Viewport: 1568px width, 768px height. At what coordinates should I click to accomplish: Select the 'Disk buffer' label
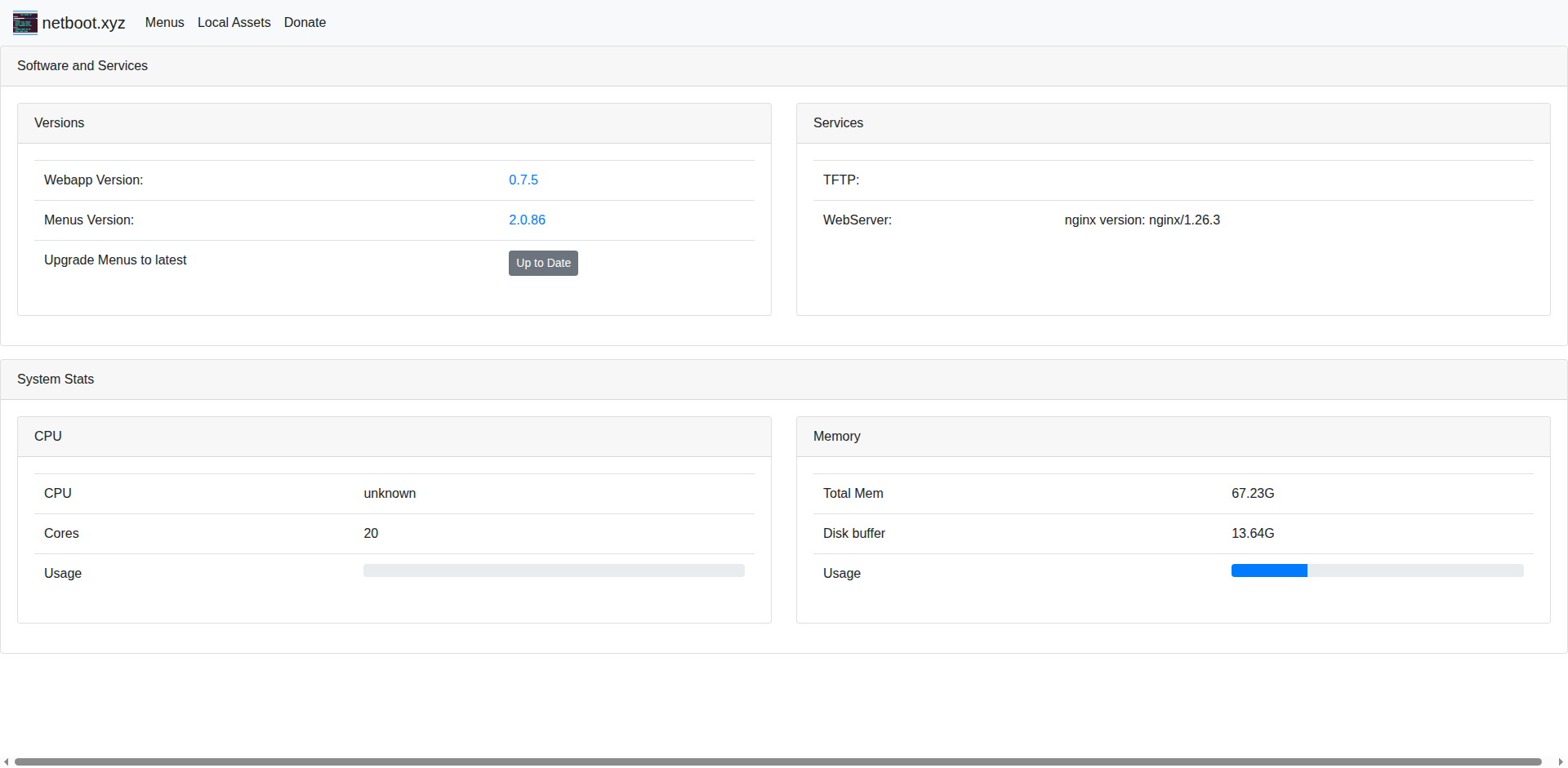[x=854, y=534]
